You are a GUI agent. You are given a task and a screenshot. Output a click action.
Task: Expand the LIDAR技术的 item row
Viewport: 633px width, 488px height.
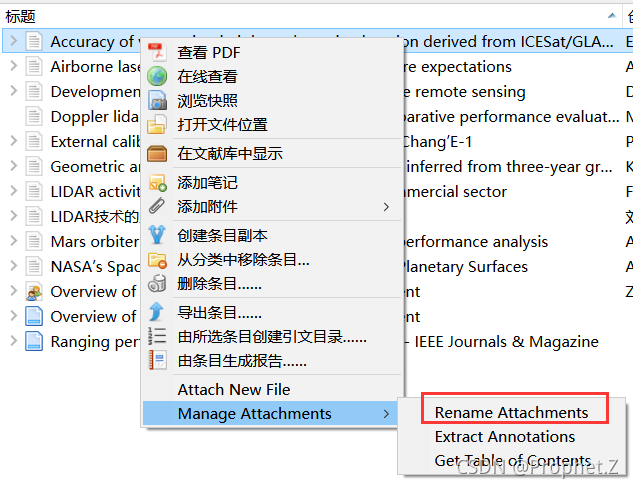pos(13,216)
